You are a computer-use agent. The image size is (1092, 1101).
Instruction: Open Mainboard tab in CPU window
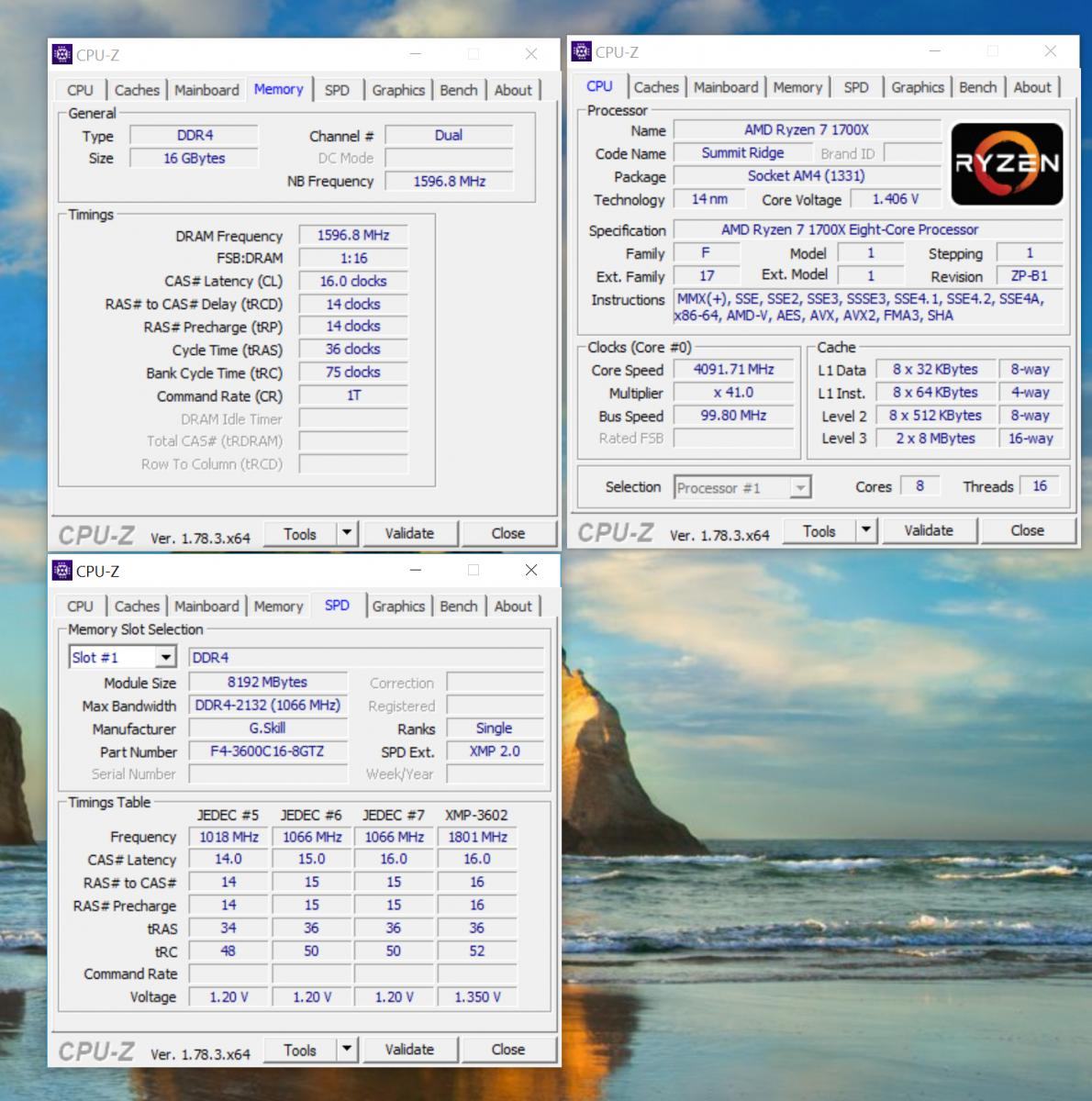pyautogui.click(x=726, y=87)
